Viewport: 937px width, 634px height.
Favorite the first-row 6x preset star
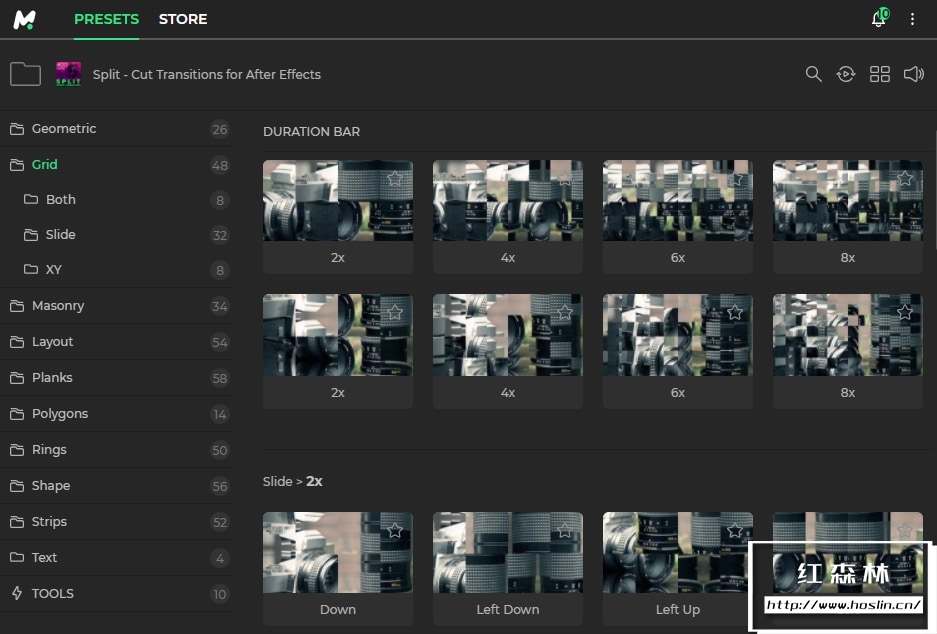[735, 178]
